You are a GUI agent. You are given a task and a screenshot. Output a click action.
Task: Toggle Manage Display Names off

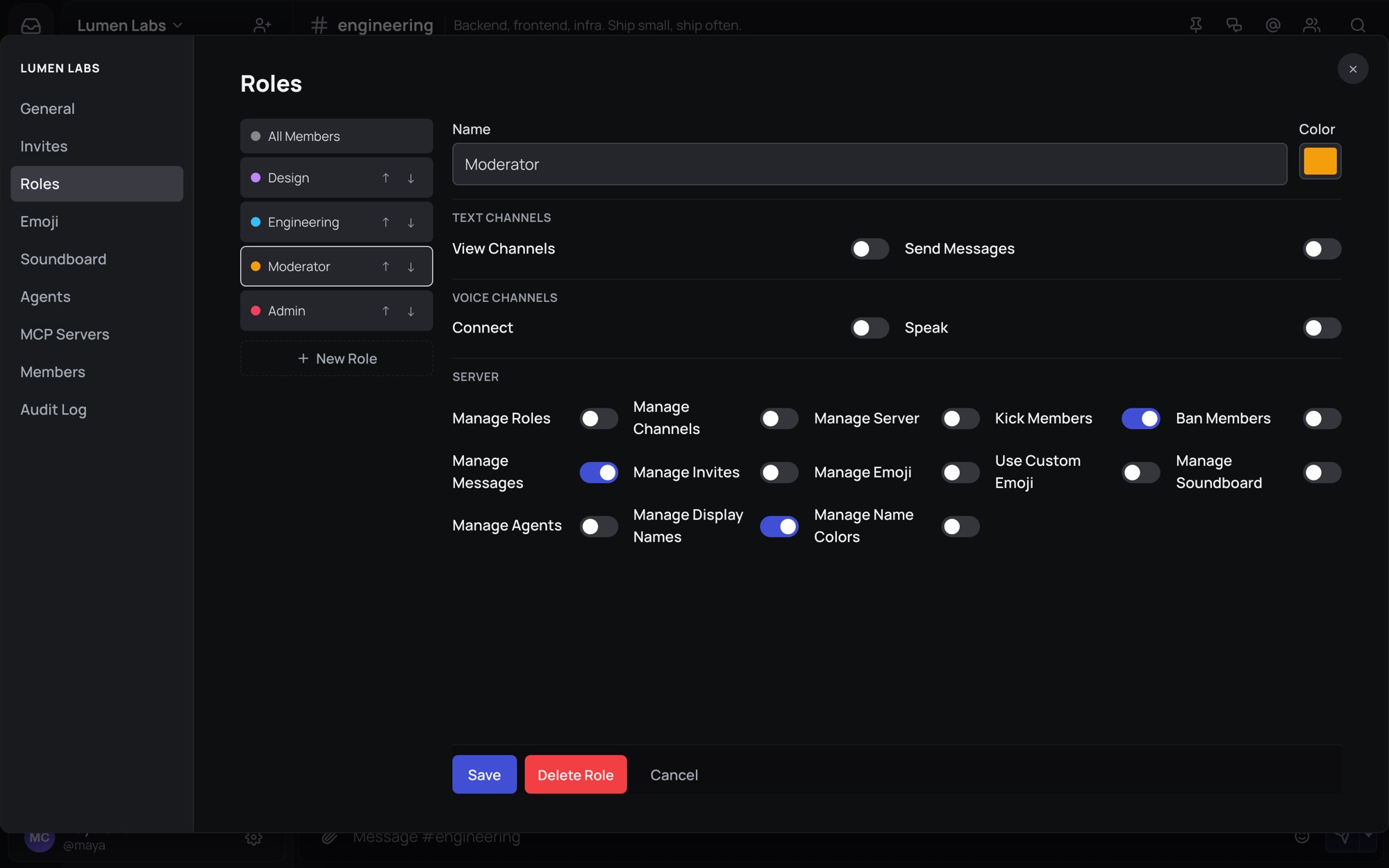coord(779,526)
